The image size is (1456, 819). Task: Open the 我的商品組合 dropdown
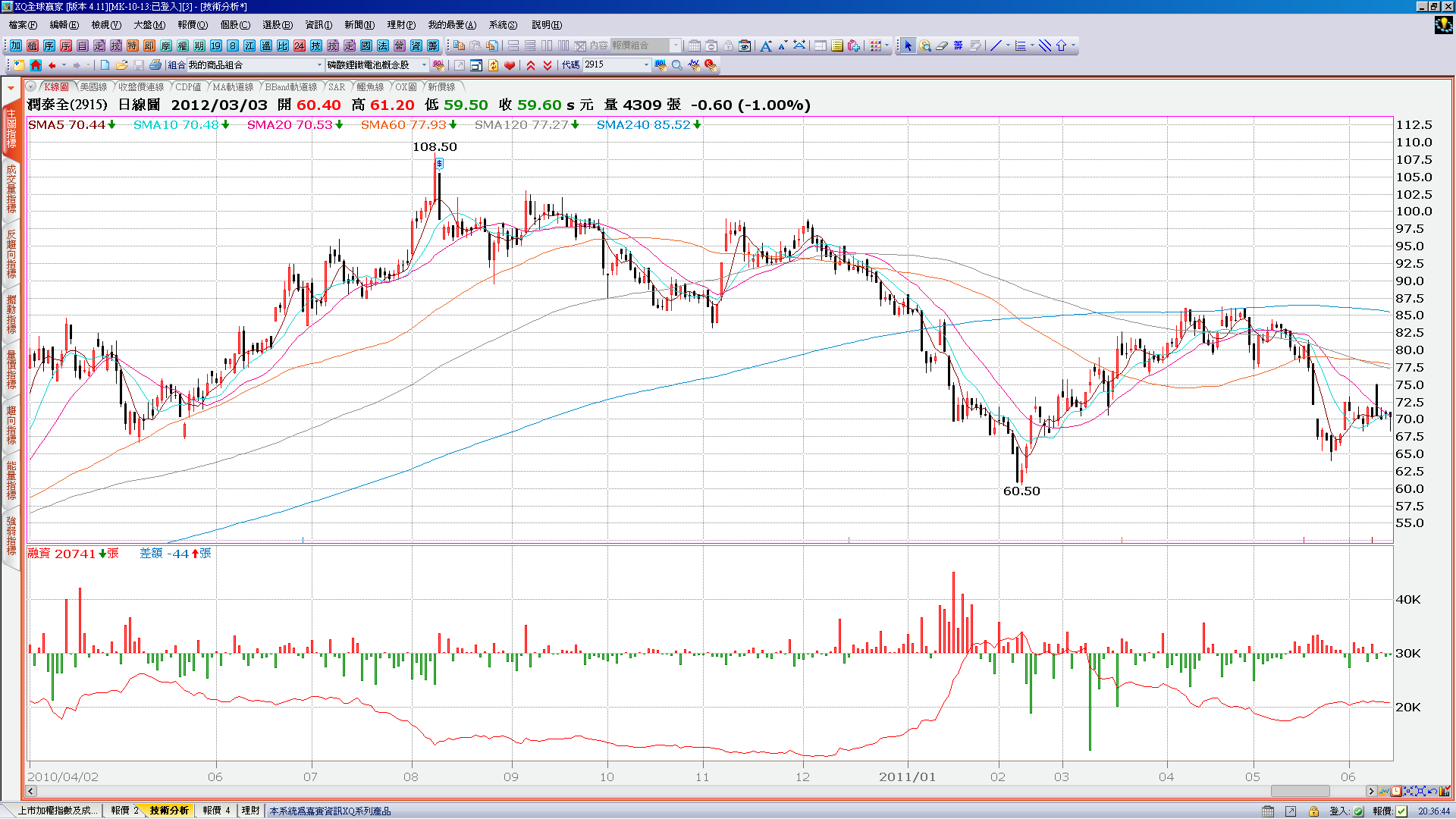point(319,65)
